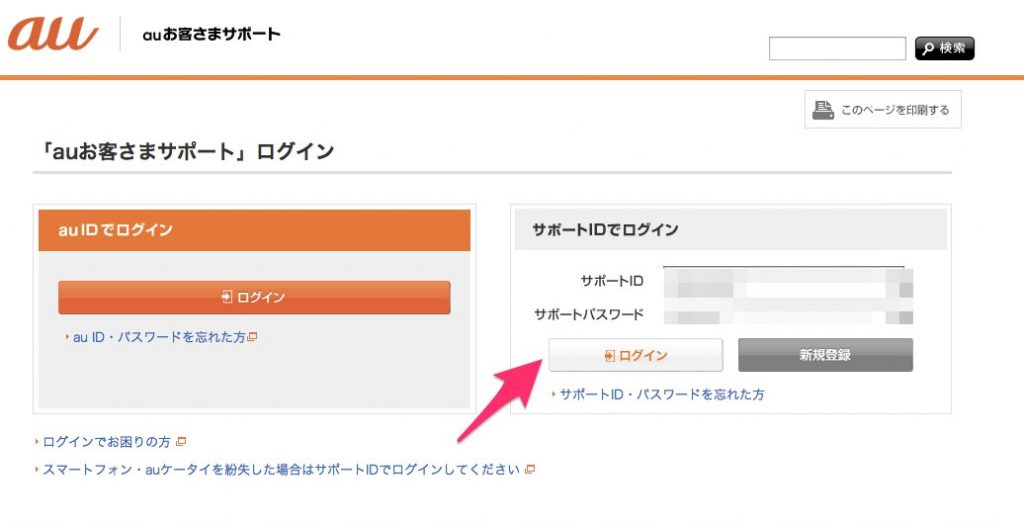Click the login icon in the white ログイン button

point(609,355)
